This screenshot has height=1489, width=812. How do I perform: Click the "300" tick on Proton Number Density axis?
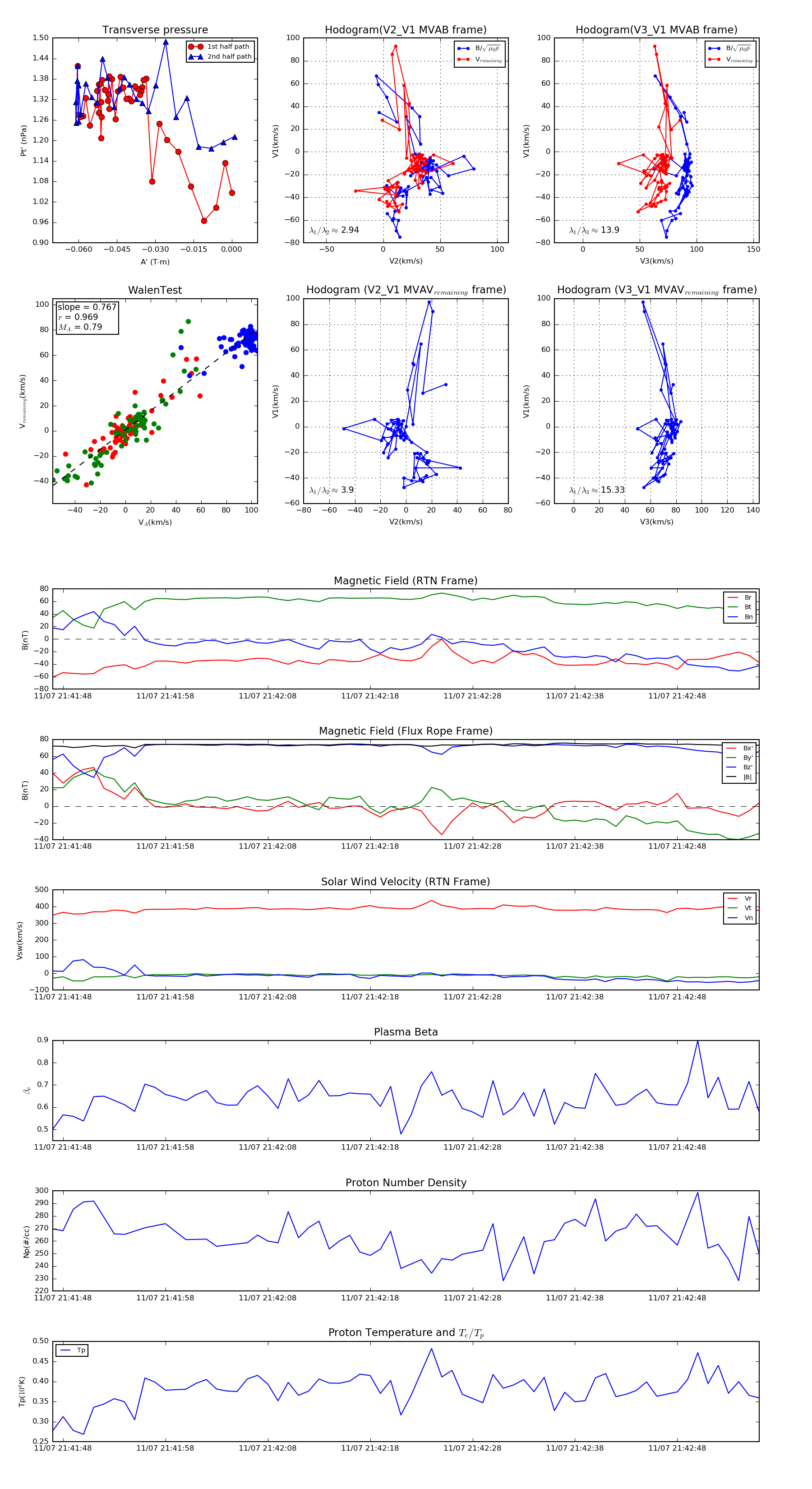[x=42, y=1191]
